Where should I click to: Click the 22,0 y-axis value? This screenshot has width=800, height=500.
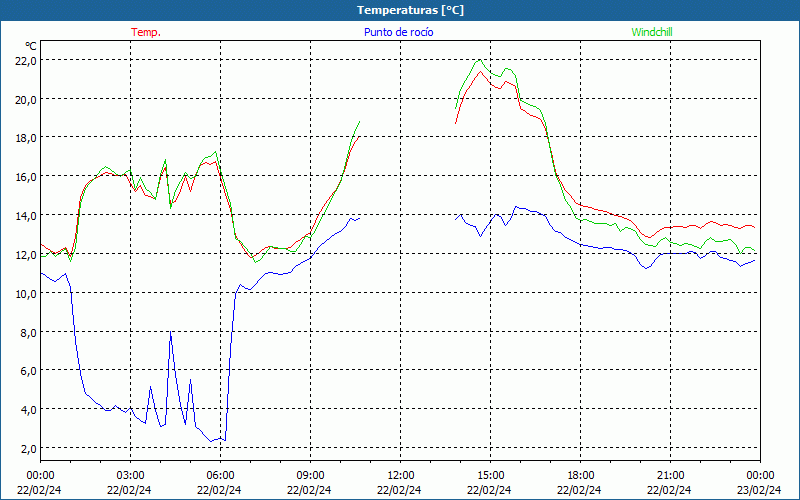tap(27, 61)
